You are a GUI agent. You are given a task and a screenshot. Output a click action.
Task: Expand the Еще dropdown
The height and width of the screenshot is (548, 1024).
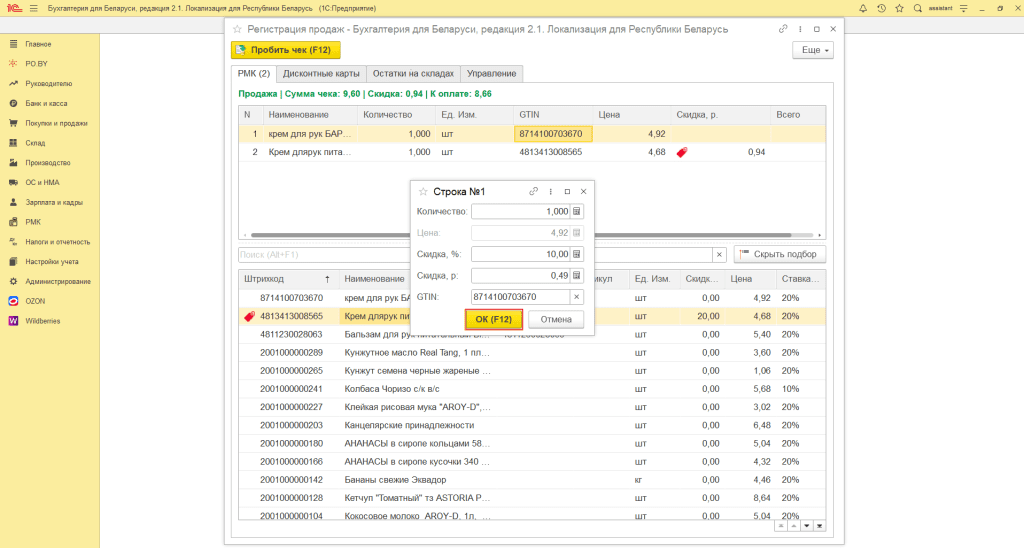(x=813, y=50)
